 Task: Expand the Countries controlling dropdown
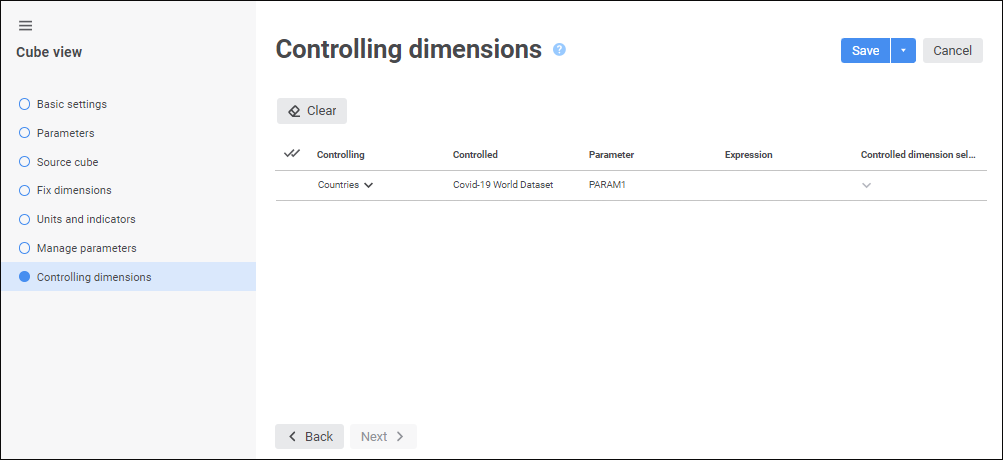[369, 185]
